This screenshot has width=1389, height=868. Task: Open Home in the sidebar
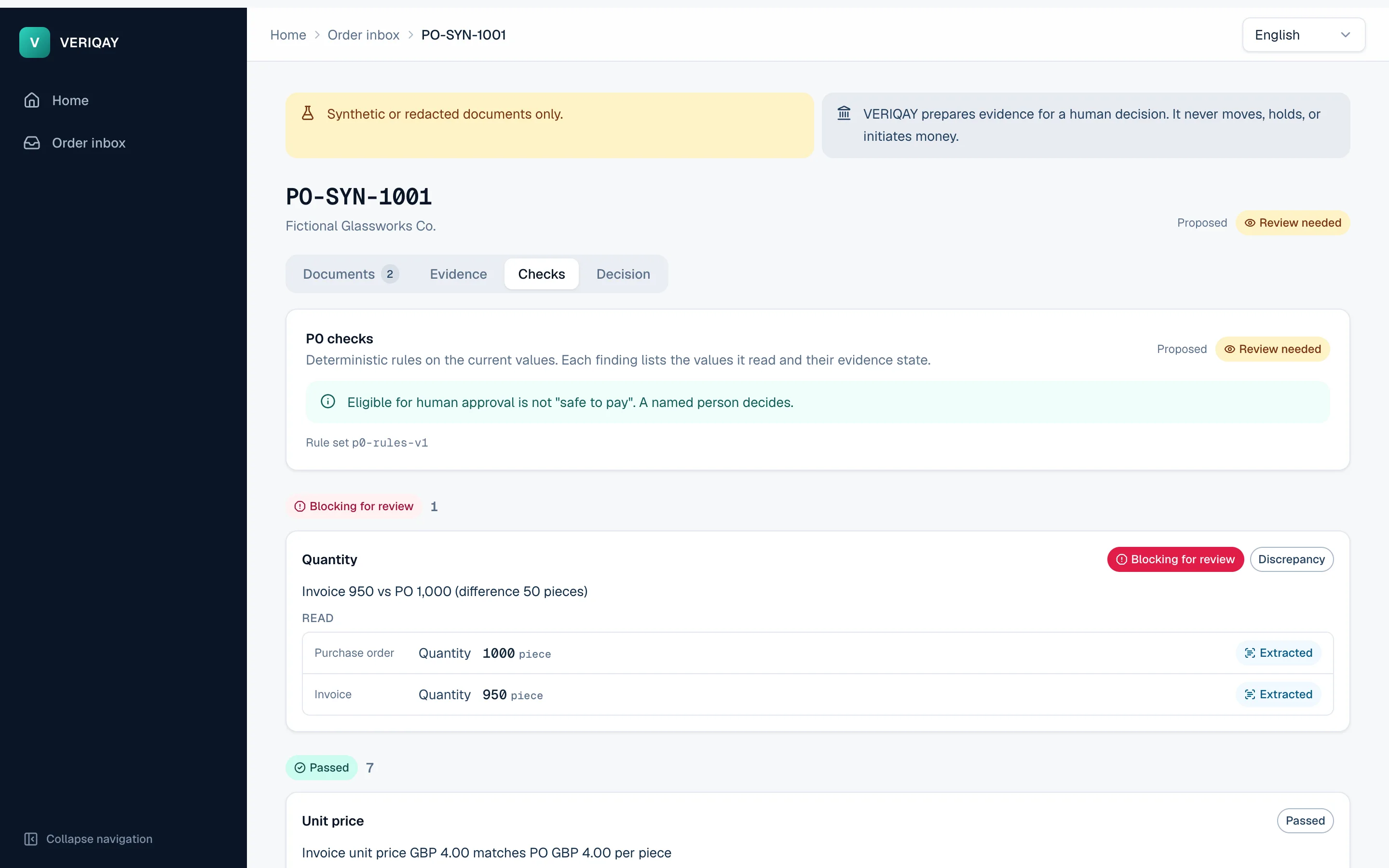[123, 100]
